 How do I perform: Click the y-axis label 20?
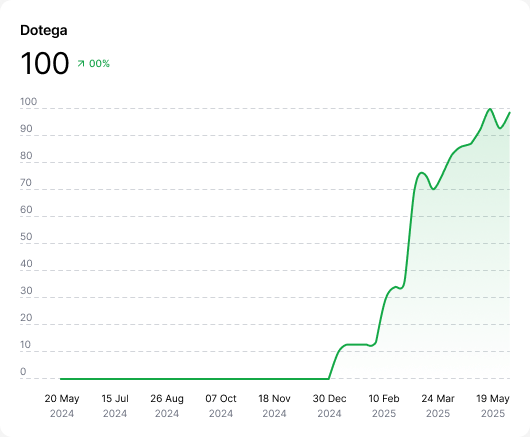click(26, 318)
